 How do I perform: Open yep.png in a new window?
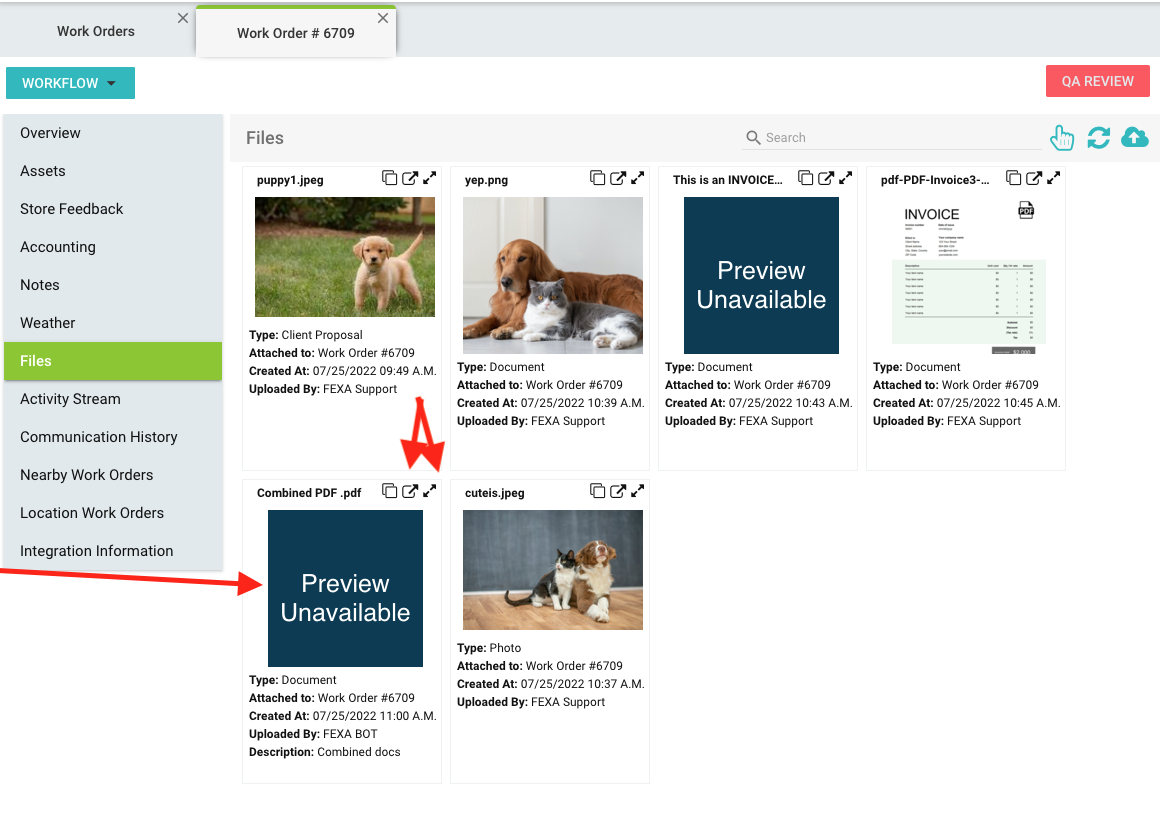pyautogui.click(x=618, y=178)
